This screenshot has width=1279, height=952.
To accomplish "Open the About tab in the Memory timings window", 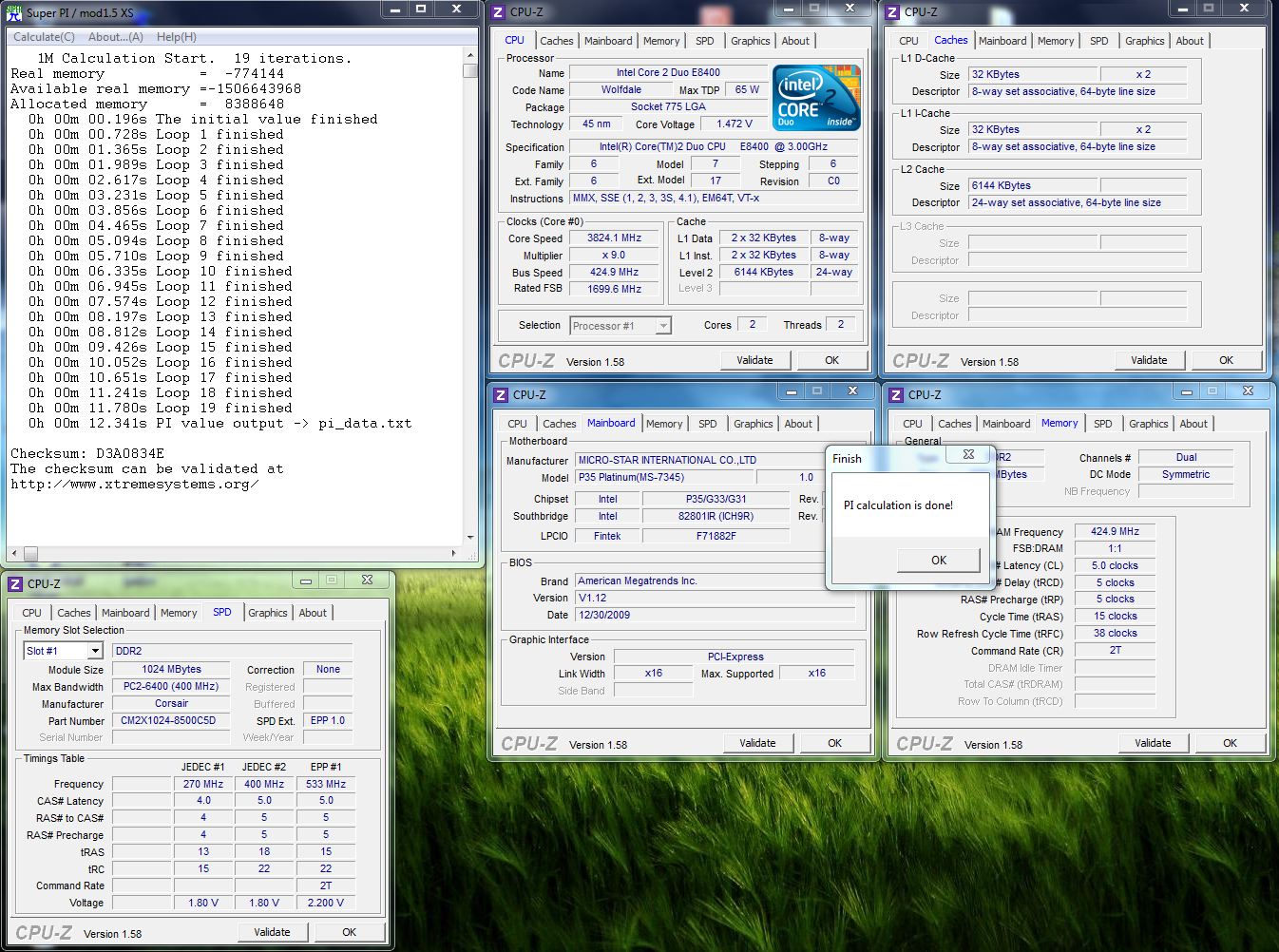I will point(1194,424).
